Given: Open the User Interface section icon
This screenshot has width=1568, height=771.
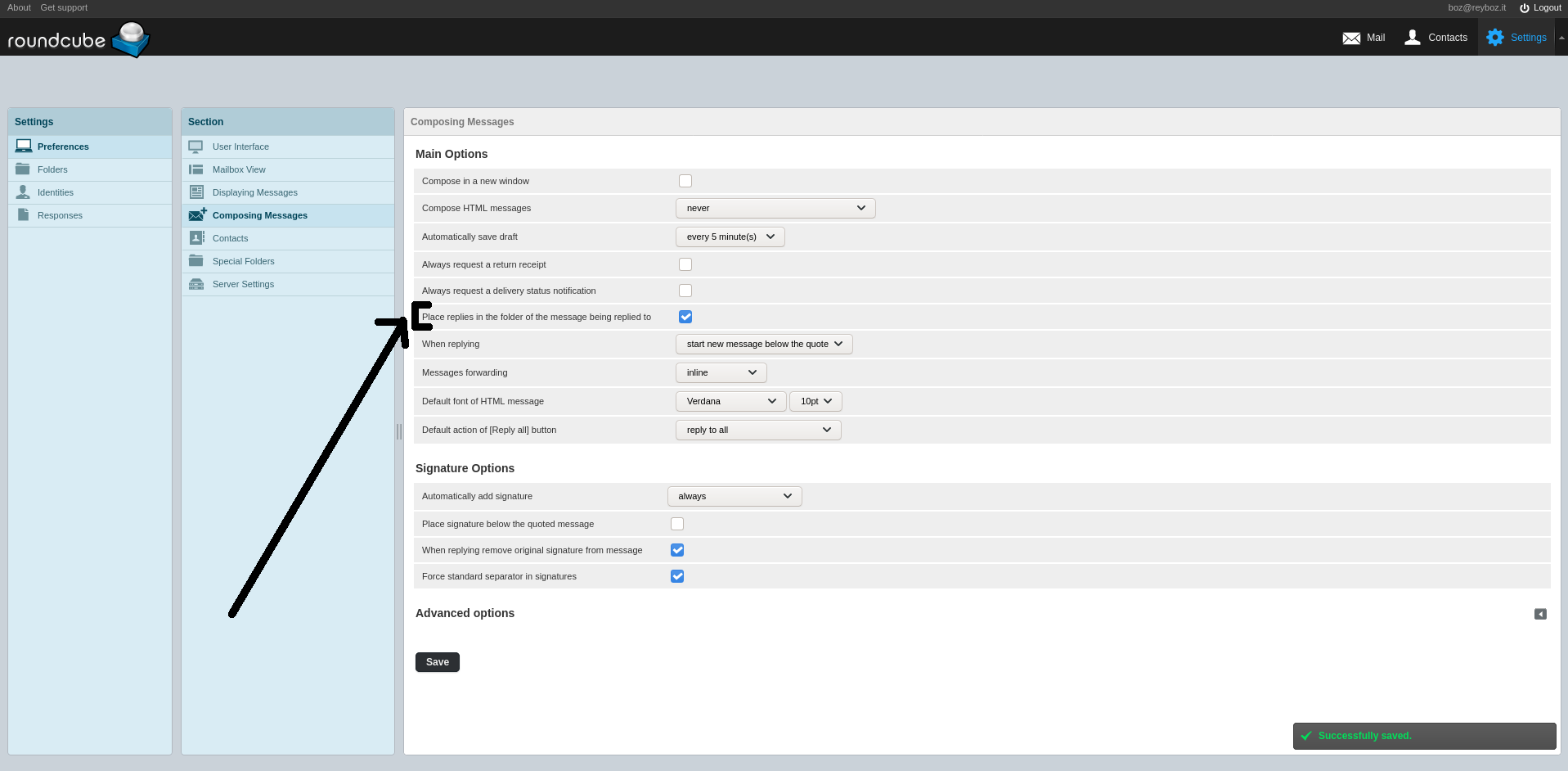Looking at the screenshot, I should 196,147.
